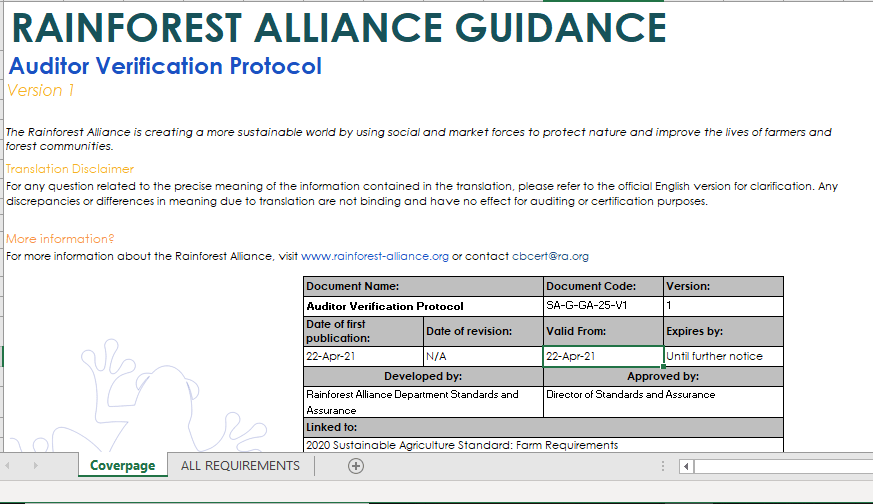Click the tab bar resize handle dots
This screenshot has width=873, height=504.
661,466
